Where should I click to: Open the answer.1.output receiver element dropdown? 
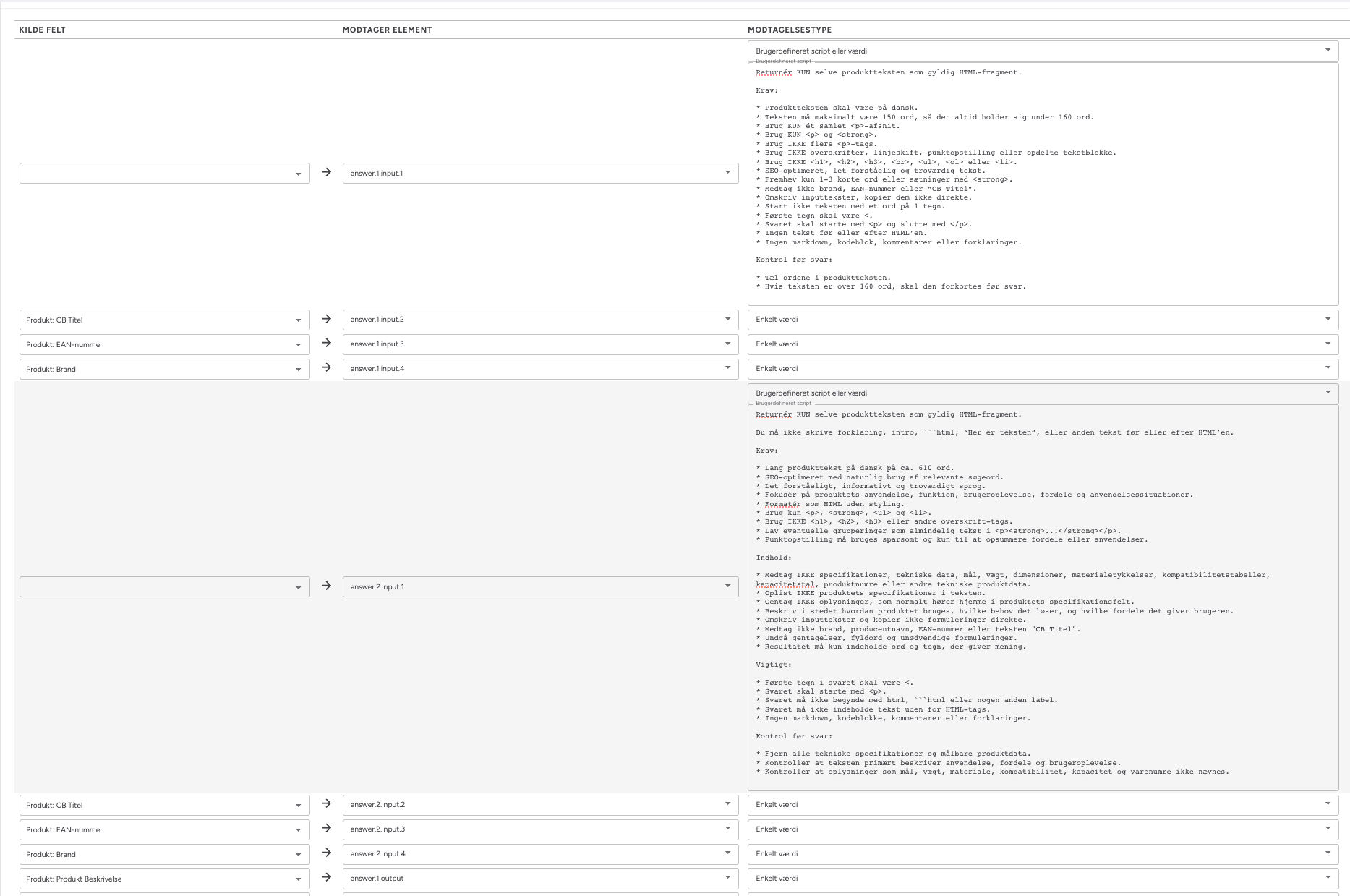tap(540, 879)
